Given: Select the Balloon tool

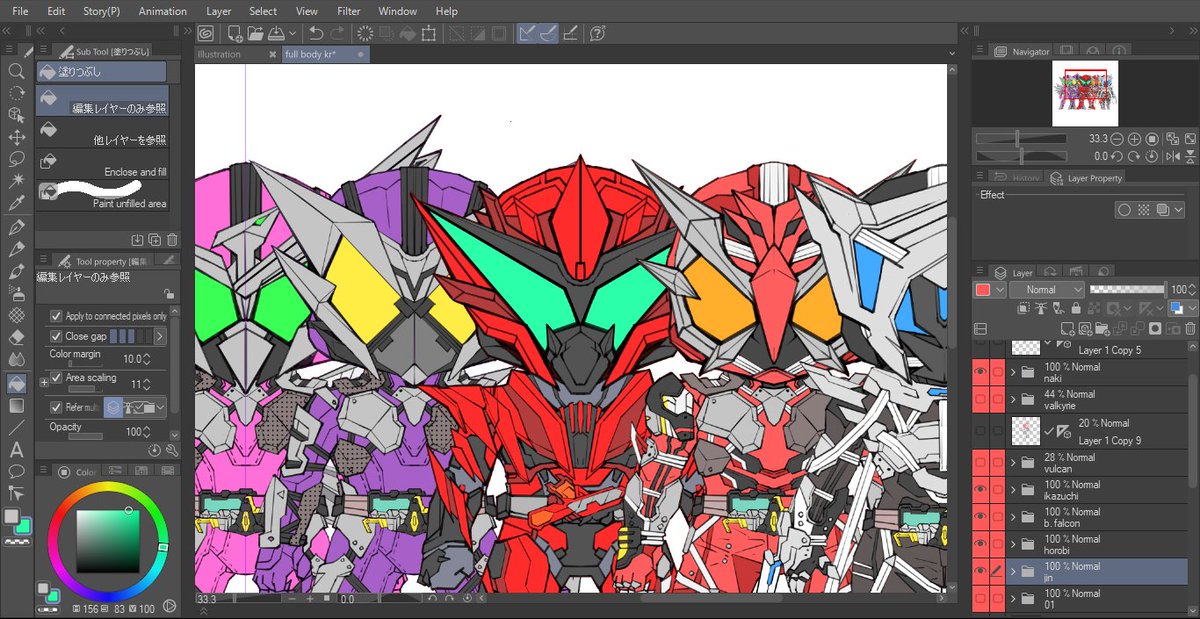Looking at the screenshot, I should point(17,470).
